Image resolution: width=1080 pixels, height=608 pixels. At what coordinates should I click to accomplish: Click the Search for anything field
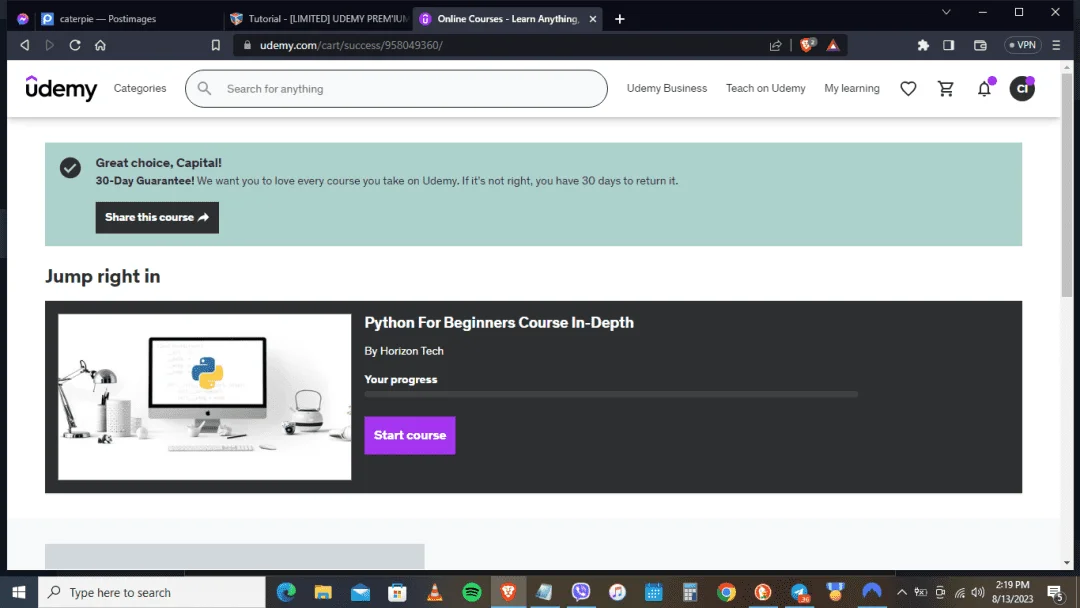point(396,89)
